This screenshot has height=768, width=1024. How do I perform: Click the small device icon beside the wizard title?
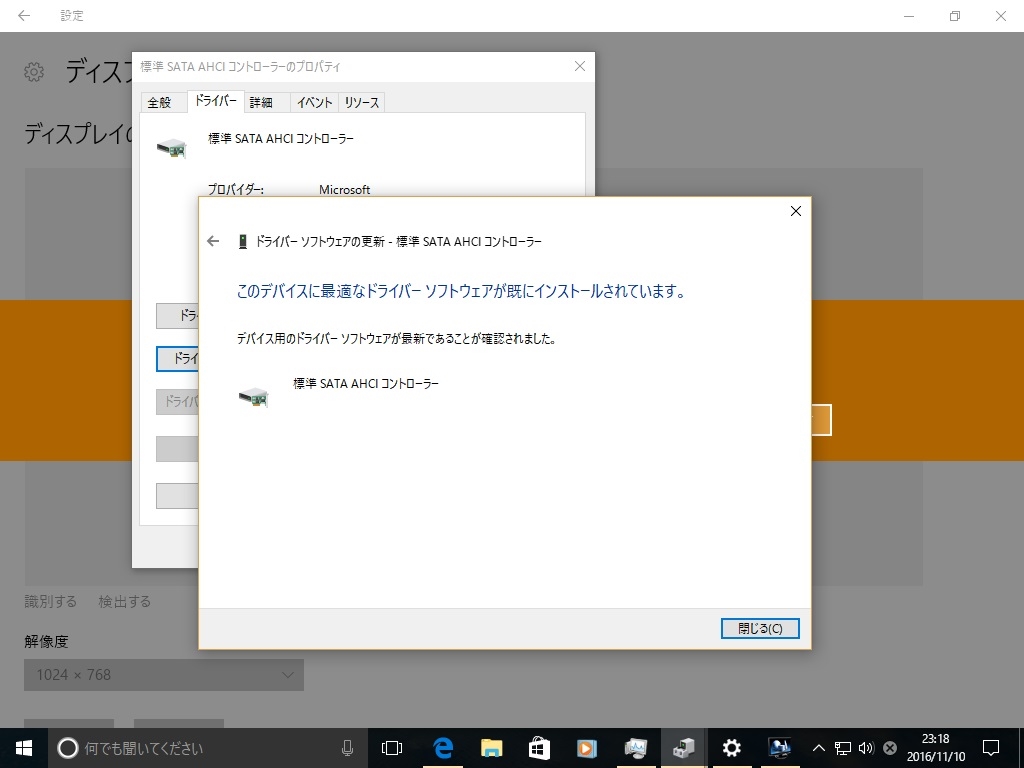click(243, 242)
